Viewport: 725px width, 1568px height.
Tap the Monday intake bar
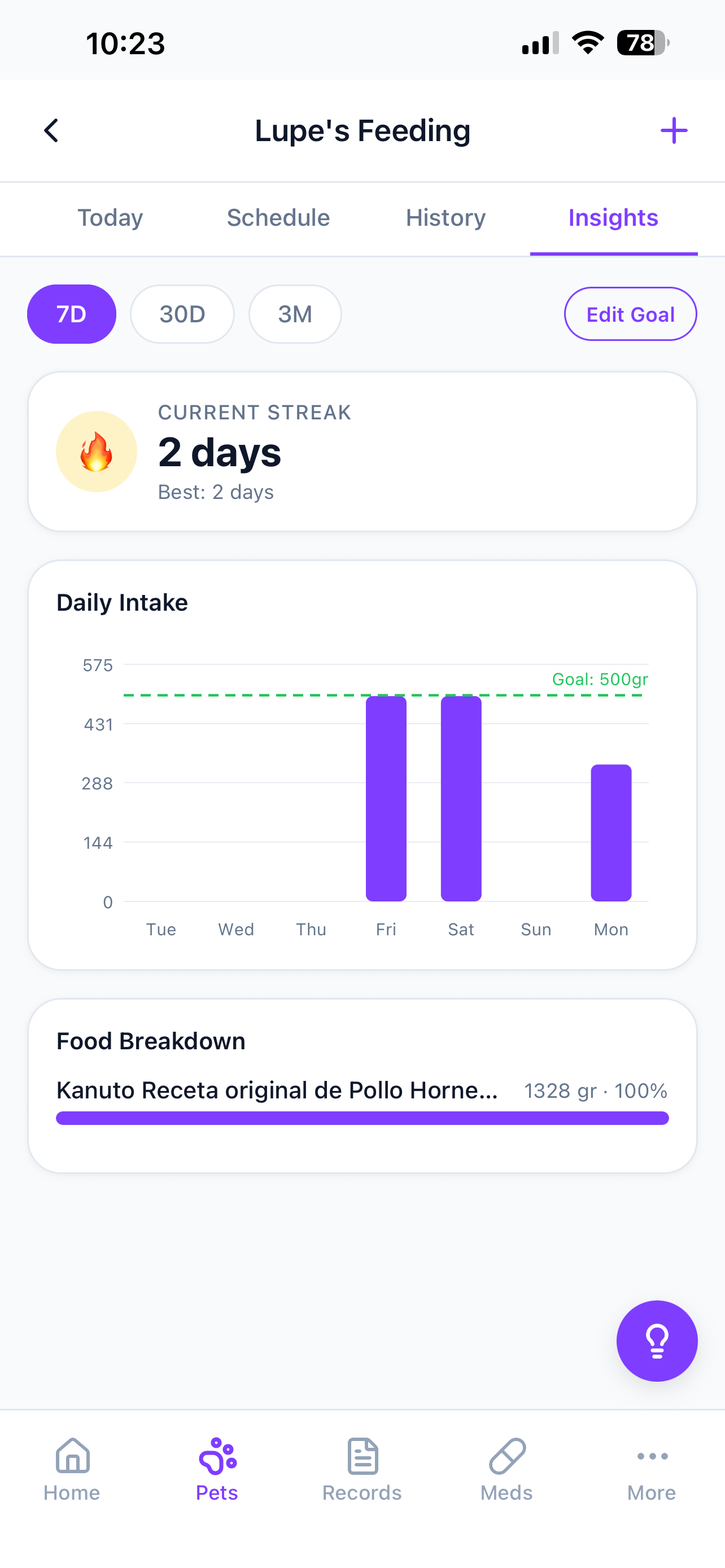(611, 833)
